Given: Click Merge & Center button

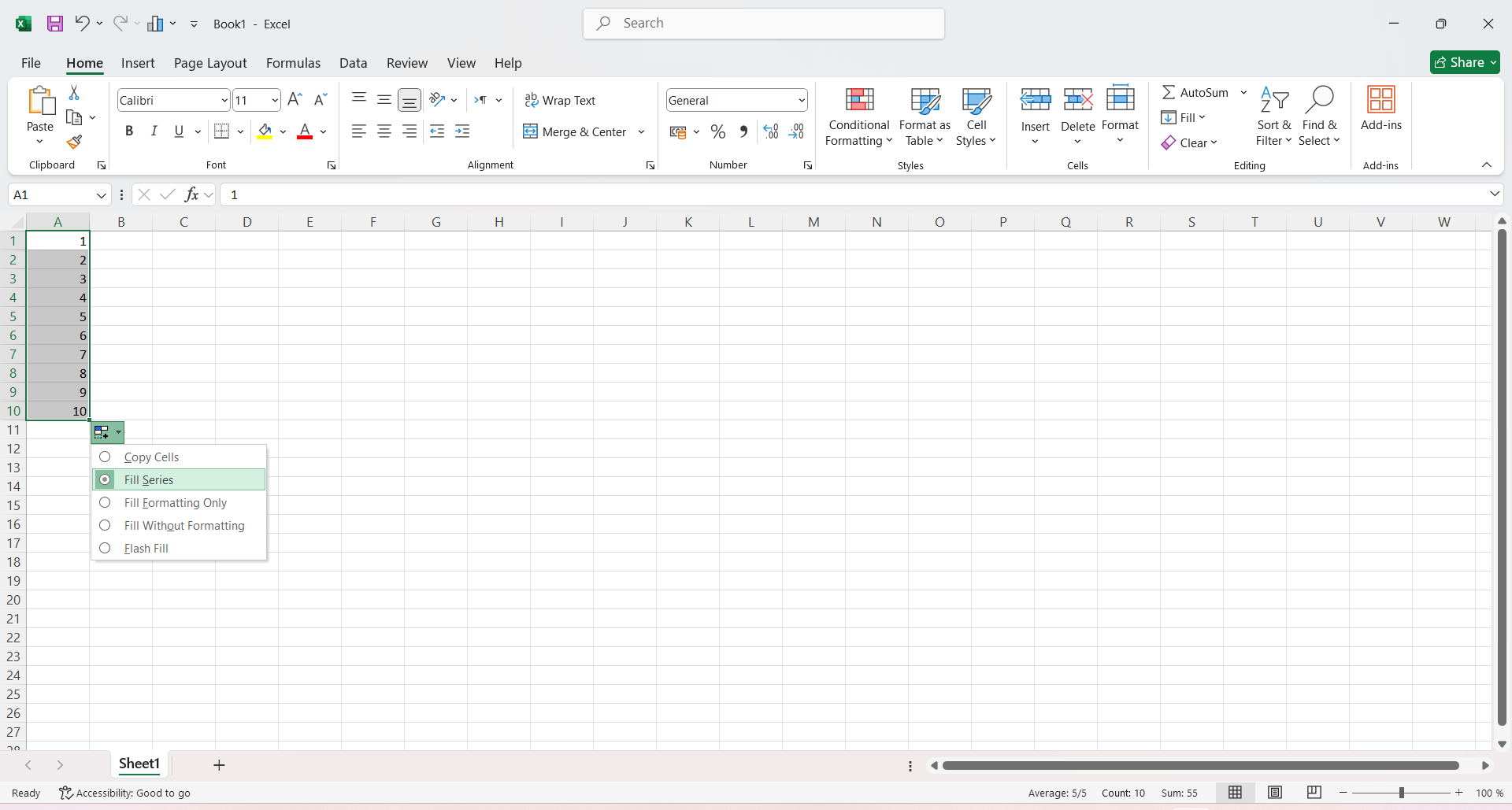Looking at the screenshot, I should coord(575,131).
